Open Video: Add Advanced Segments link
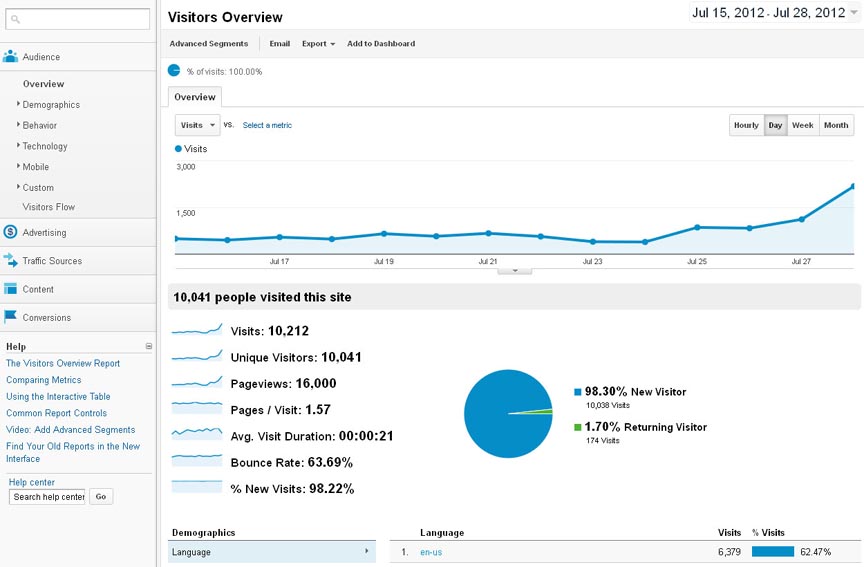 pyautogui.click(x=71, y=429)
